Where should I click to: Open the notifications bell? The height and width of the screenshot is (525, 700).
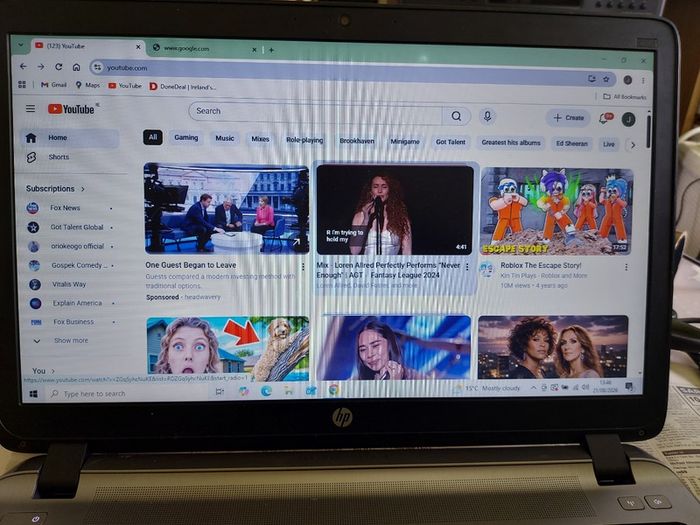pyautogui.click(x=605, y=118)
